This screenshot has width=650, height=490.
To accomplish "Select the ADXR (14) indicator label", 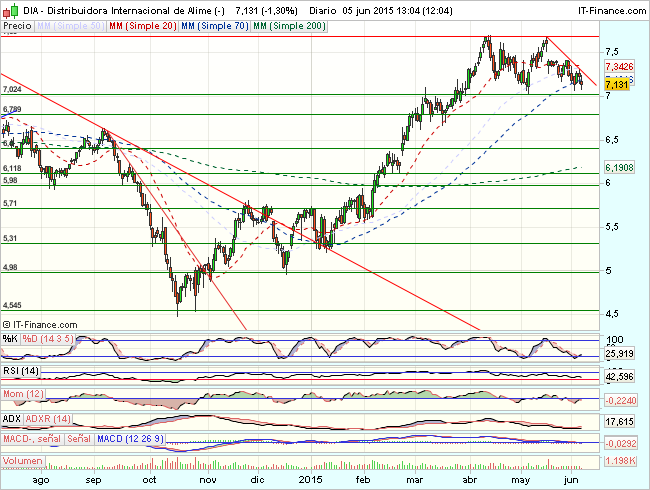I will 47,418.
